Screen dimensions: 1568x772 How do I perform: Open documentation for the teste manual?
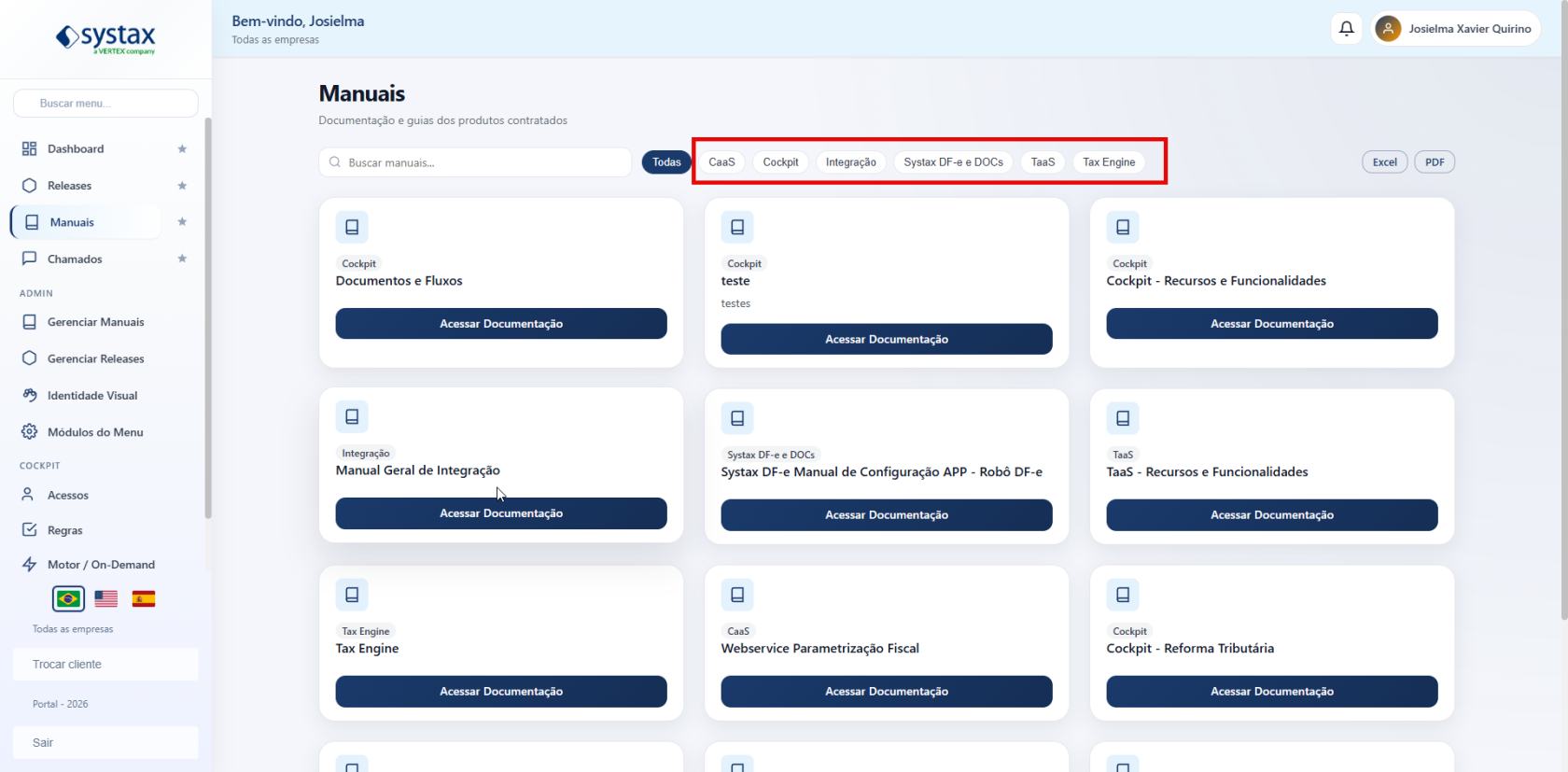pyautogui.click(x=887, y=340)
